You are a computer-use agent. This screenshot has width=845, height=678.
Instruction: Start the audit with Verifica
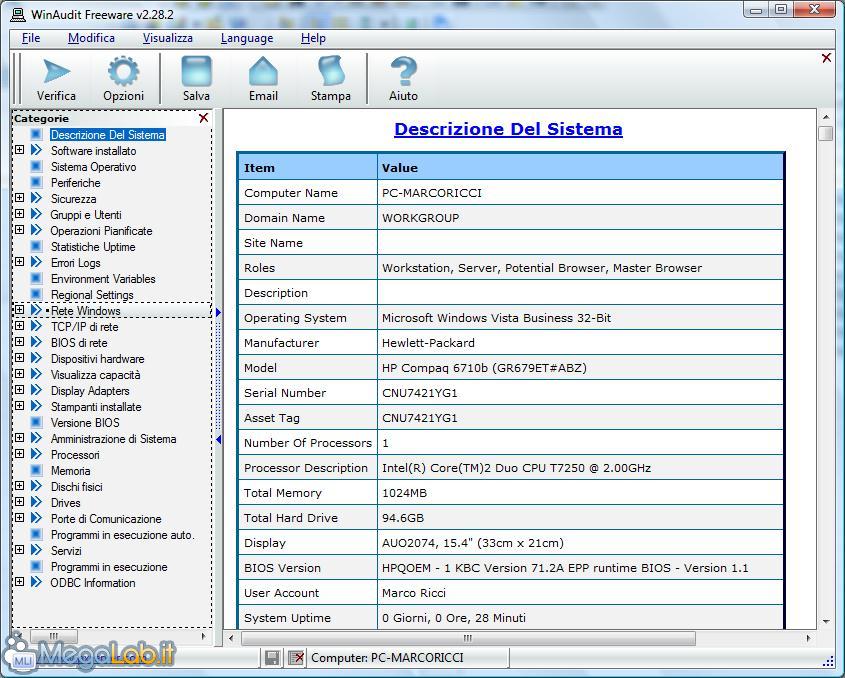coord(56,79)
